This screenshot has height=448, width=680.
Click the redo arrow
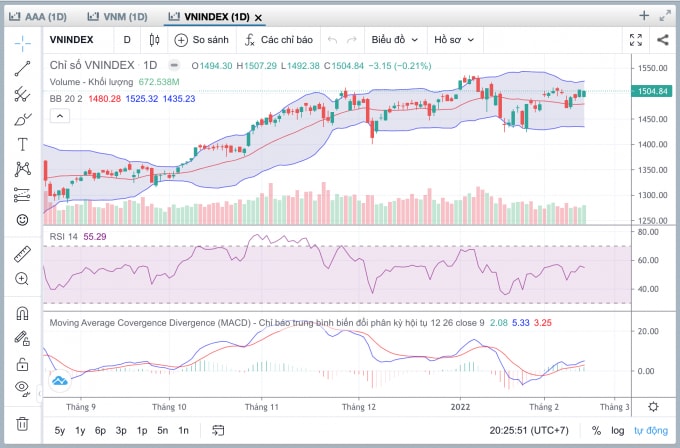pyautogui.click(x=352, y=40)
